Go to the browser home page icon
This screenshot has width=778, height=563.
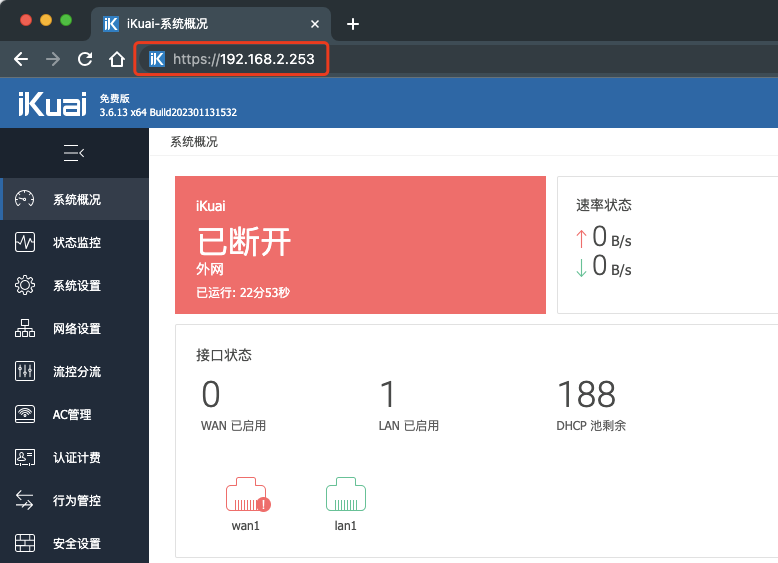pos(117,59)
